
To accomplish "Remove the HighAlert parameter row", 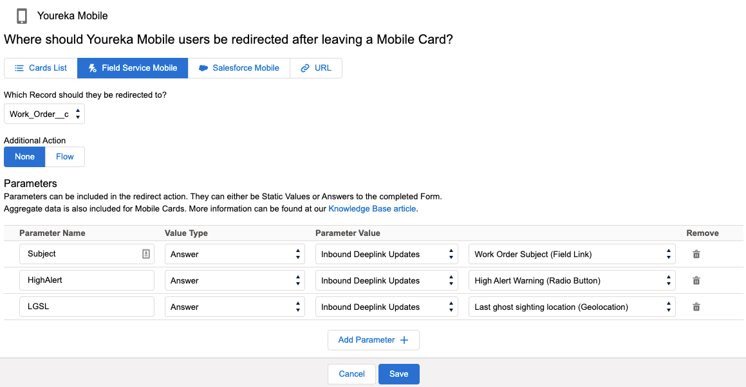I will (x=696, y=280).
